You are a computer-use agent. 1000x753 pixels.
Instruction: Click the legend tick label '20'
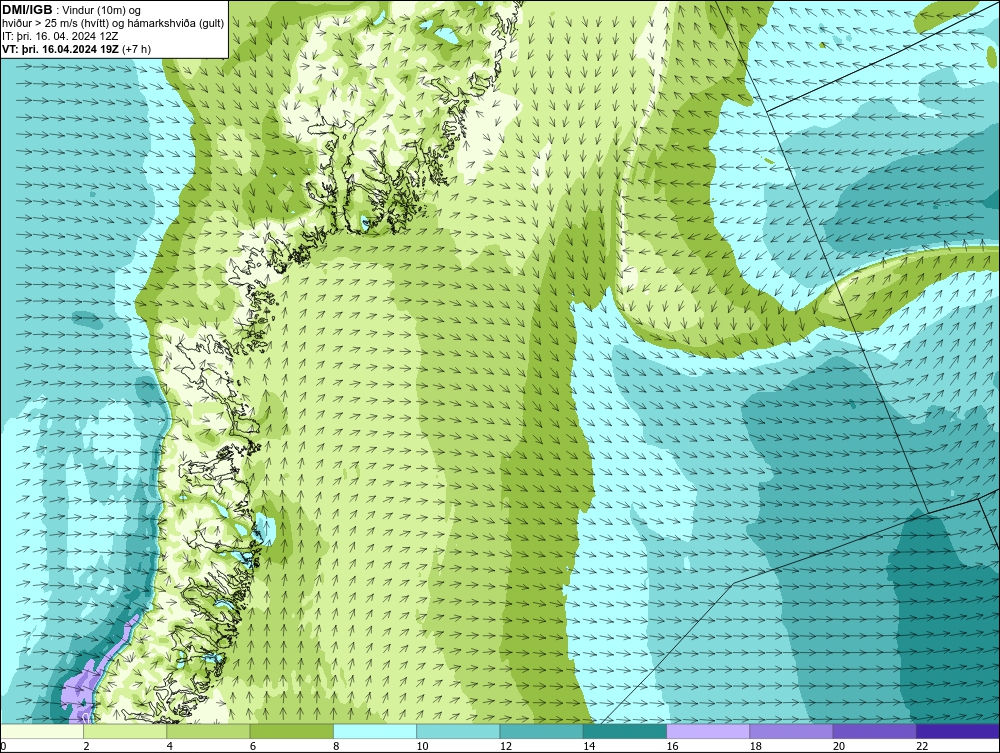pyautogui.click(x=839, y=746)
